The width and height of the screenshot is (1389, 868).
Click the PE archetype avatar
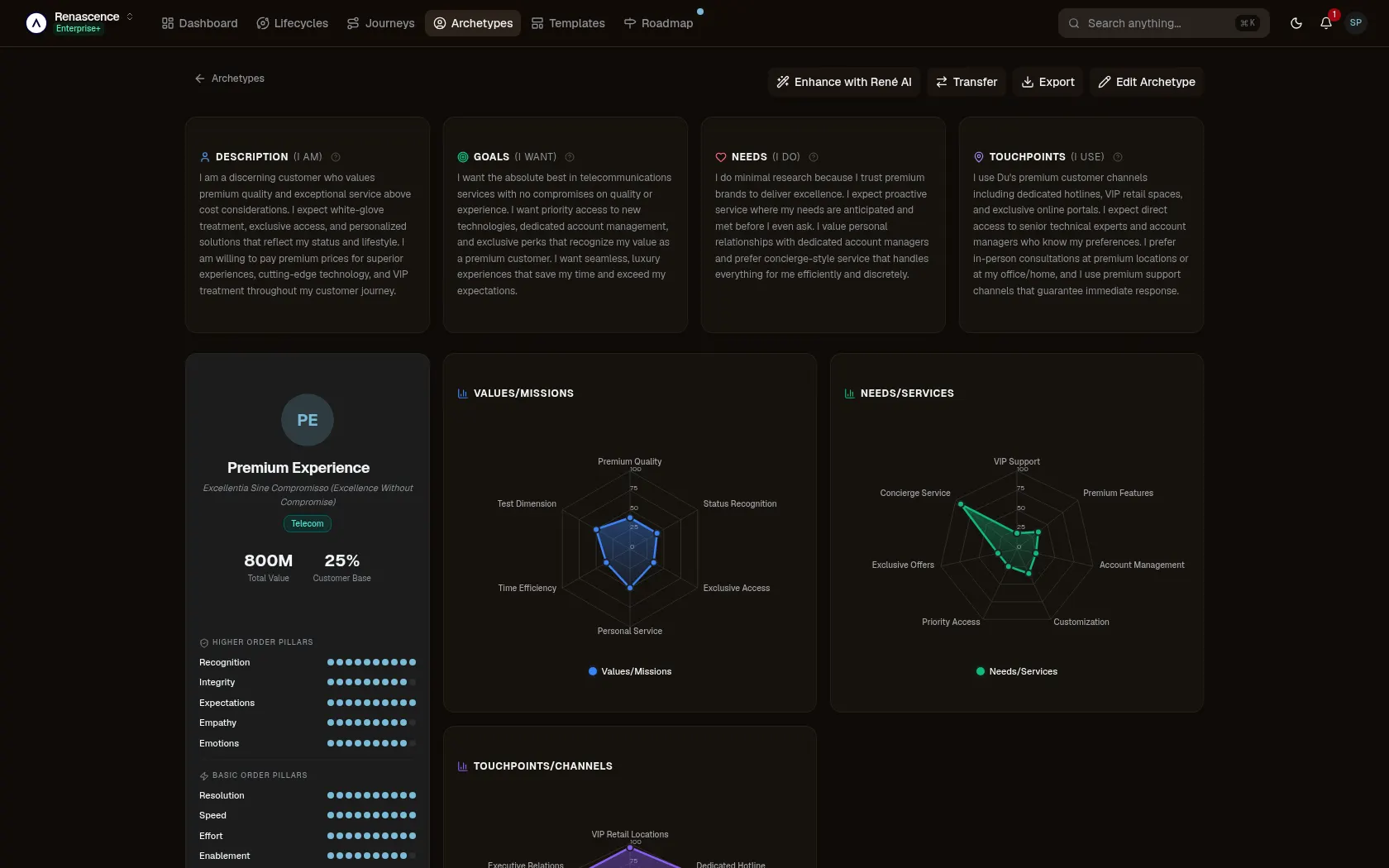[x=308, y=420]
